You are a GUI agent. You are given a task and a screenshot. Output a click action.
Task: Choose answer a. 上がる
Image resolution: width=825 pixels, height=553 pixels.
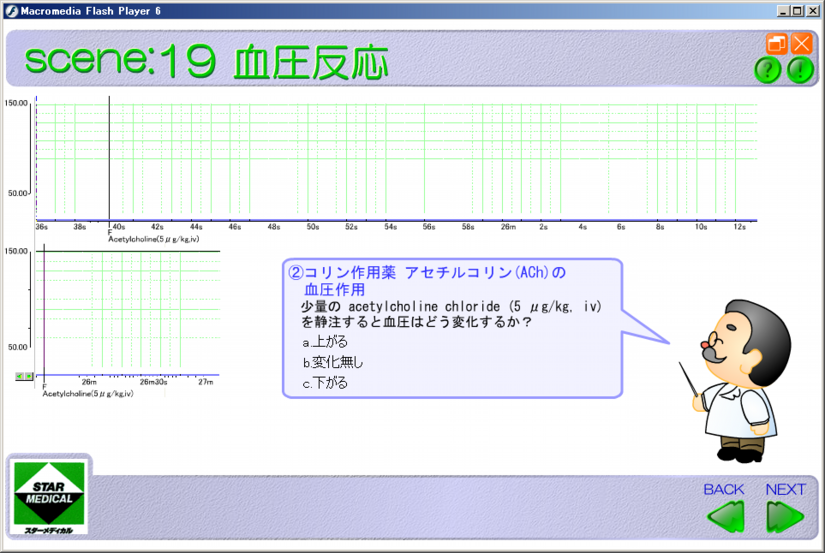pos(326,342)
